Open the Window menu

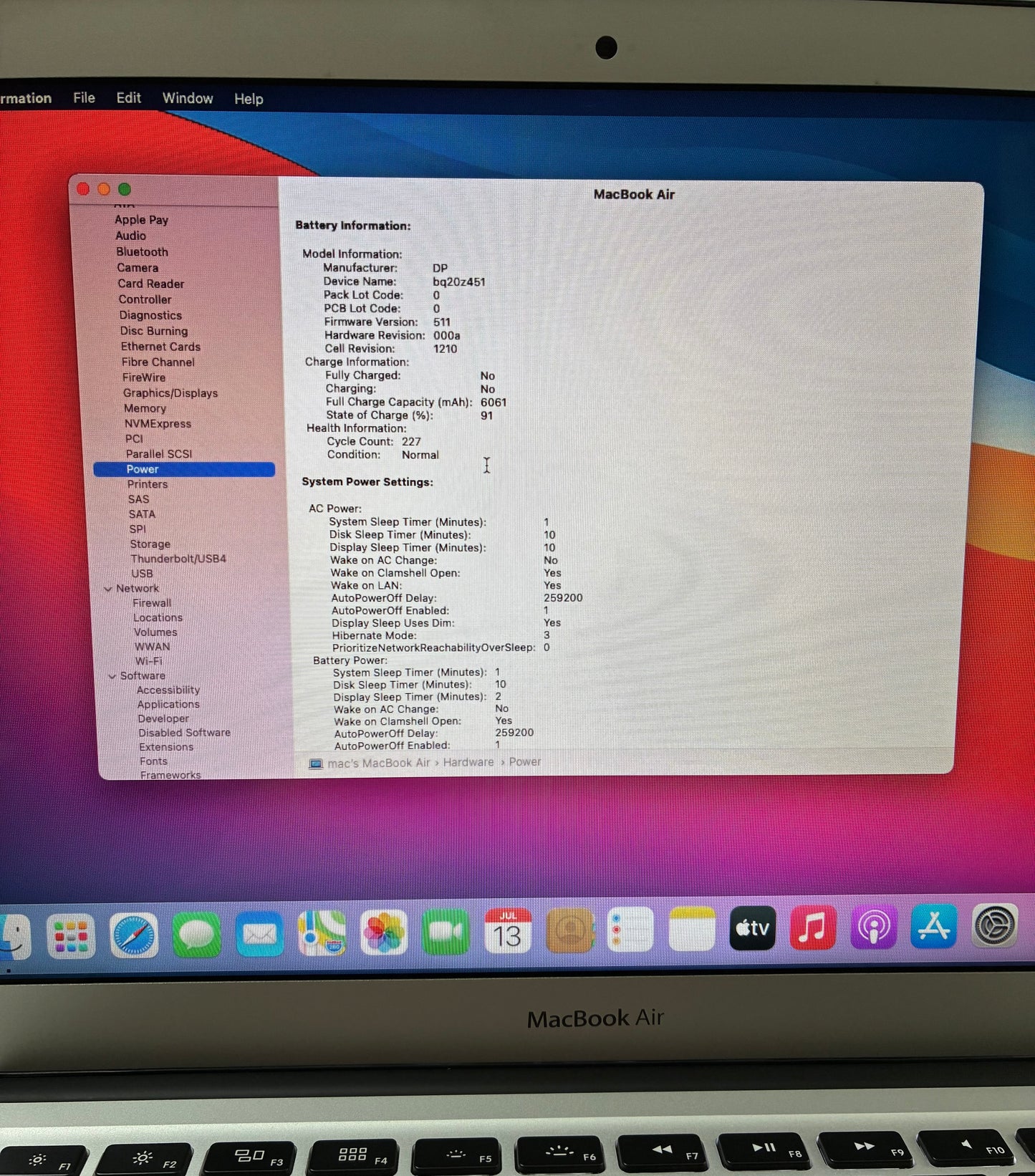click(188, 98)
